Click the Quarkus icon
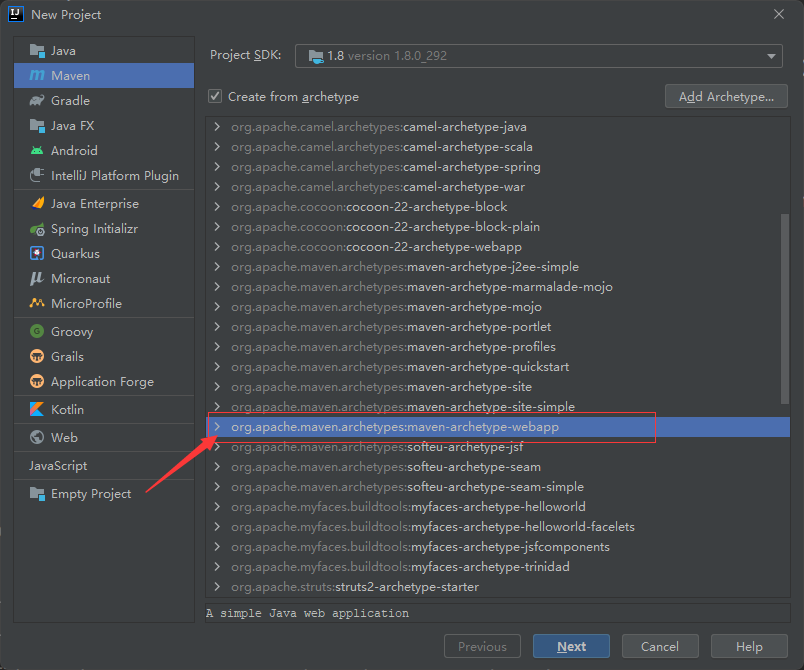The width and height of the screenshot is (804, 670). click(x=37, y=253)
